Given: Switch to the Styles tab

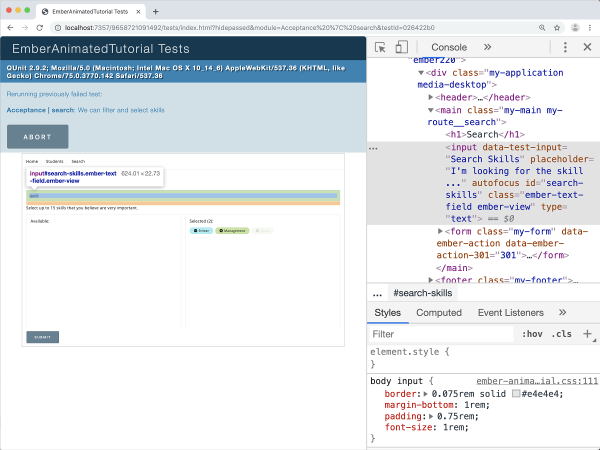Looking at the screenshot, I should (387, 313).
